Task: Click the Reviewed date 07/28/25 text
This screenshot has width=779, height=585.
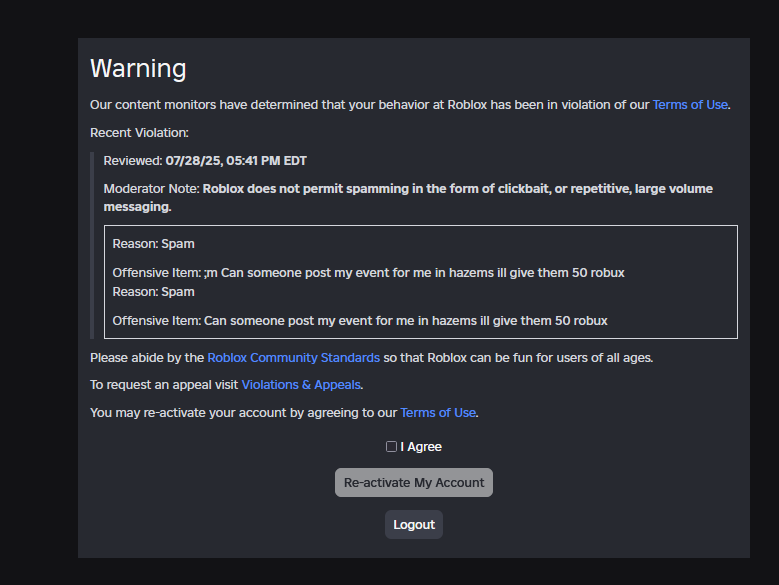Action: pyautogui.click(x=236, y=160)
